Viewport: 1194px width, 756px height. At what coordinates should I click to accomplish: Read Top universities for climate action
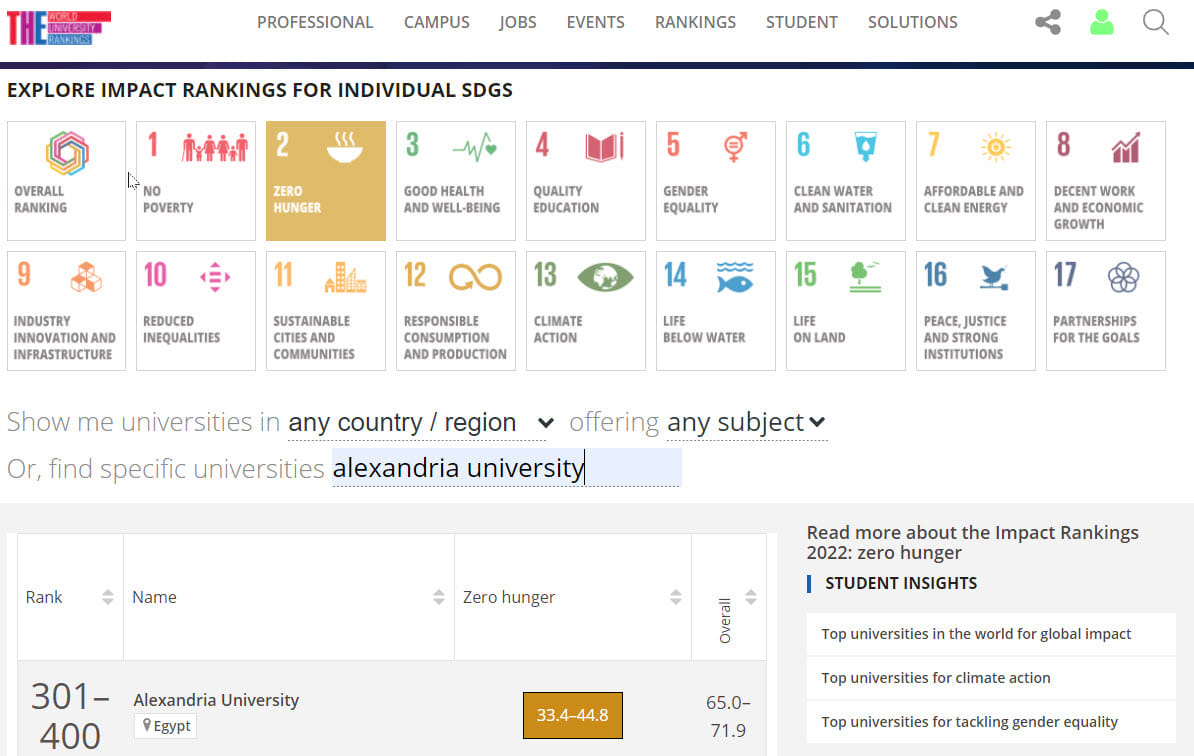point(935,678)
